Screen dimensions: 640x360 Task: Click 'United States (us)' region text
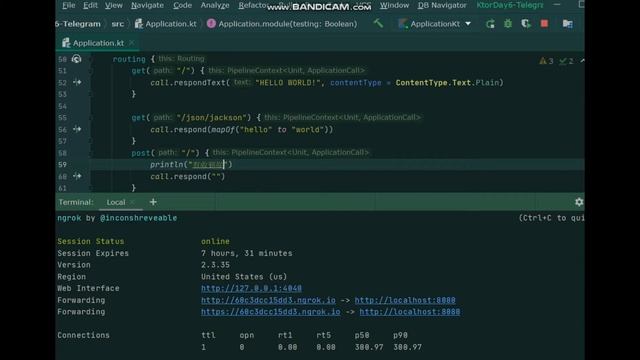pos(244,277)
